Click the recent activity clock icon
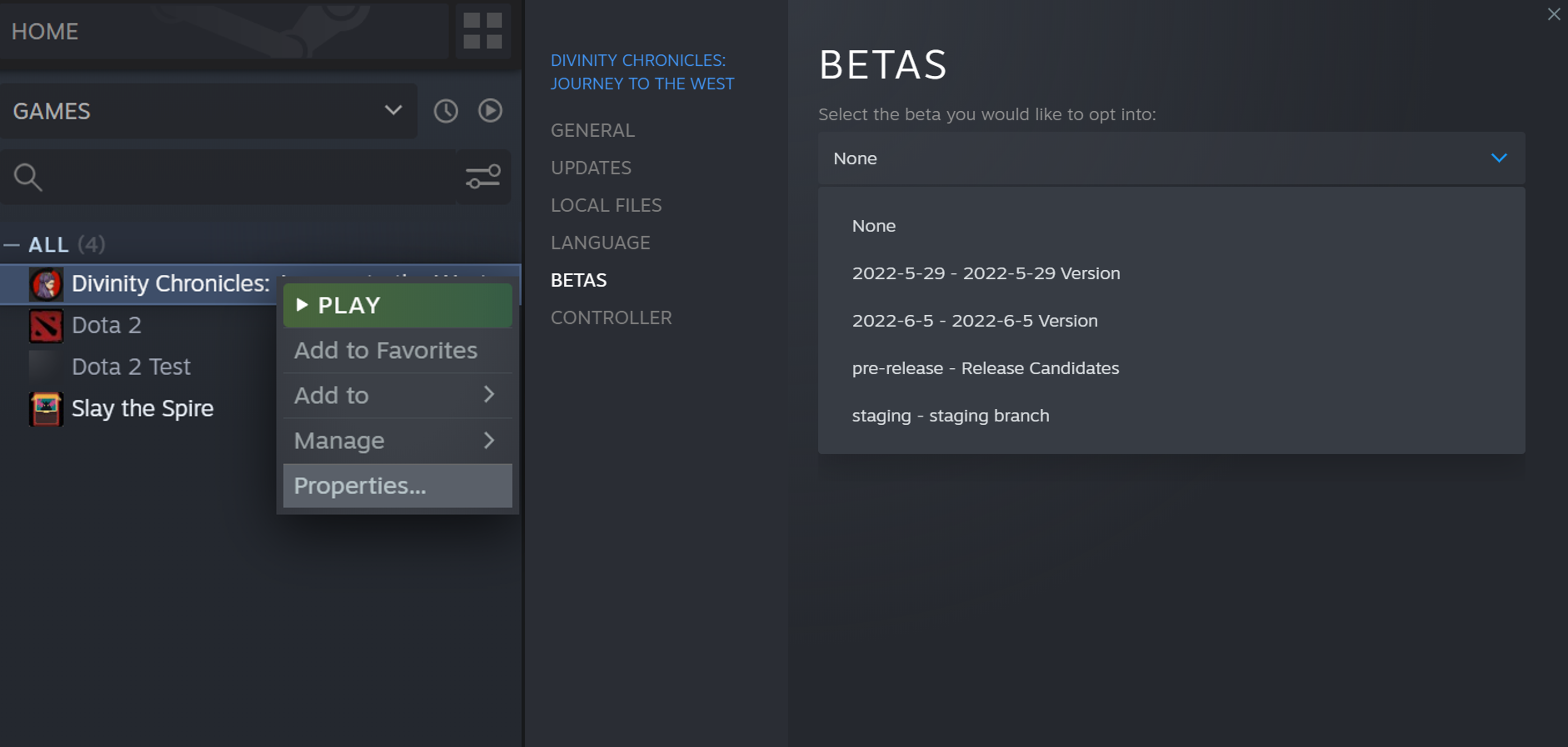The height and width of the screenshot is (747, 1568). pyautogui.click(x=446, y=111)
